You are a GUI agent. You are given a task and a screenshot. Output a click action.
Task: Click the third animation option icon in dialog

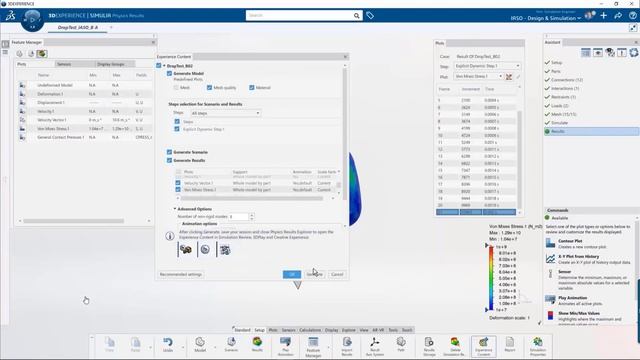coord(225,249)
